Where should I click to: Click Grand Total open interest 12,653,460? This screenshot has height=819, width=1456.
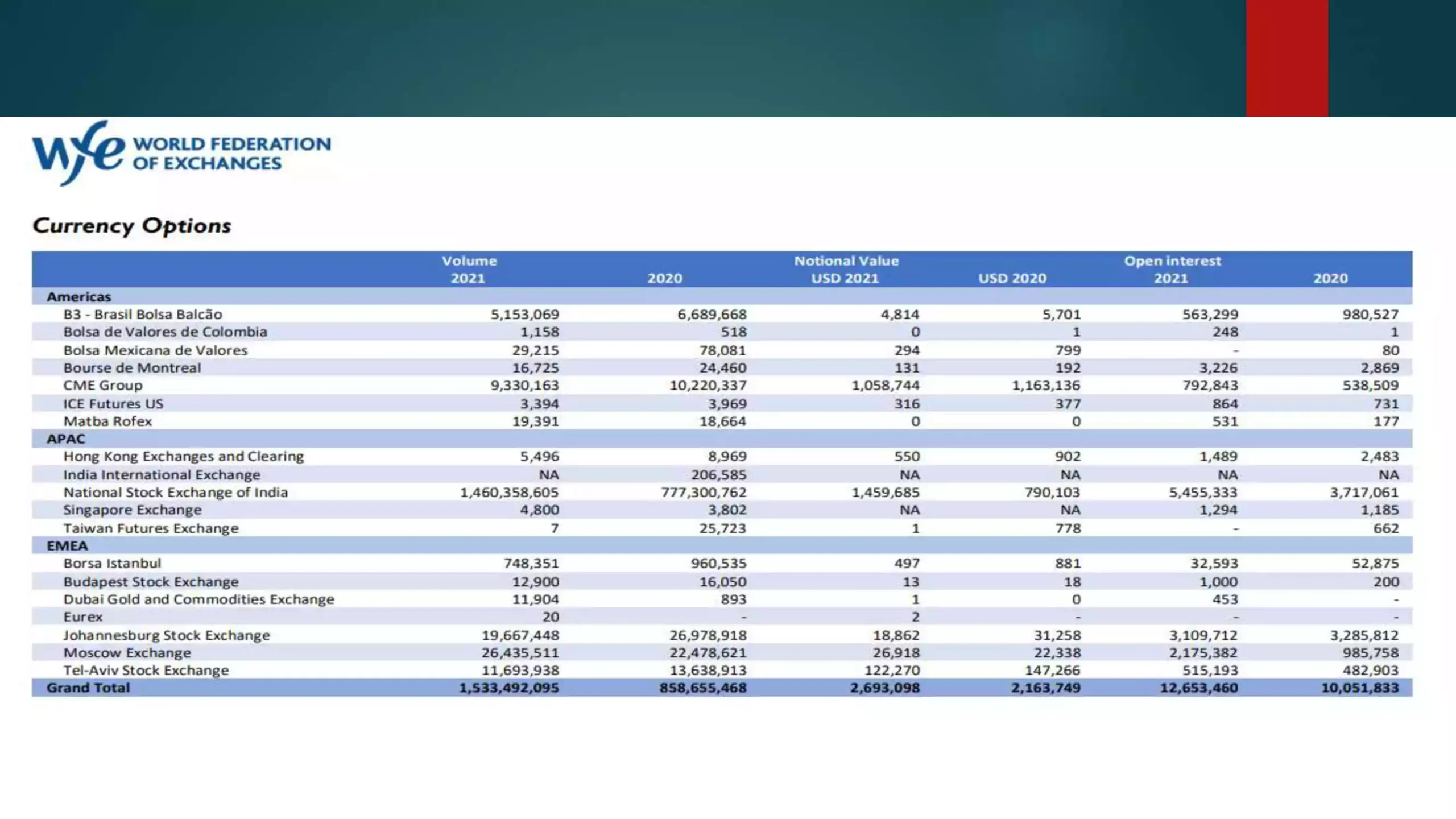(x=1199, y=688)
